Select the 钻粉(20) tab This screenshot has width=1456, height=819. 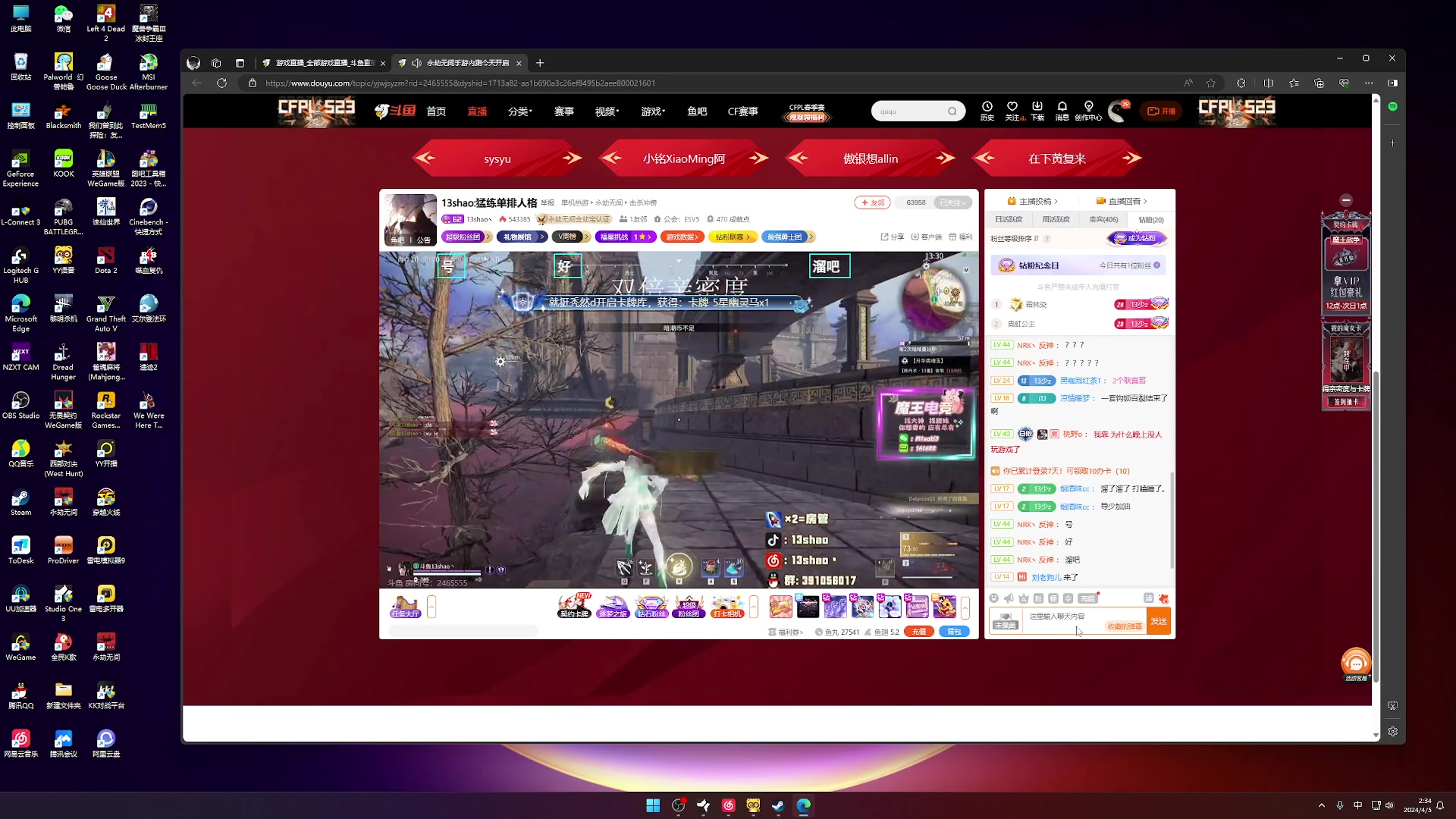click(1151, 219)
